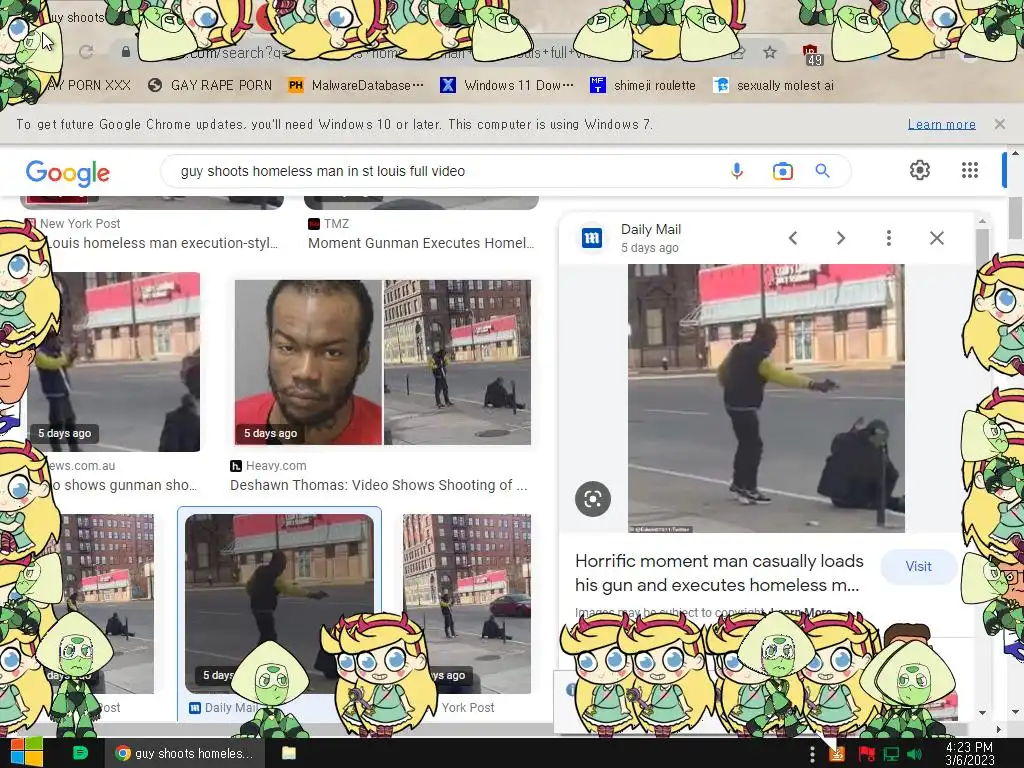Open network status tray icon
Viewport: 1024px width, 768px height.
pyautogui.click(x=891, y=754)
